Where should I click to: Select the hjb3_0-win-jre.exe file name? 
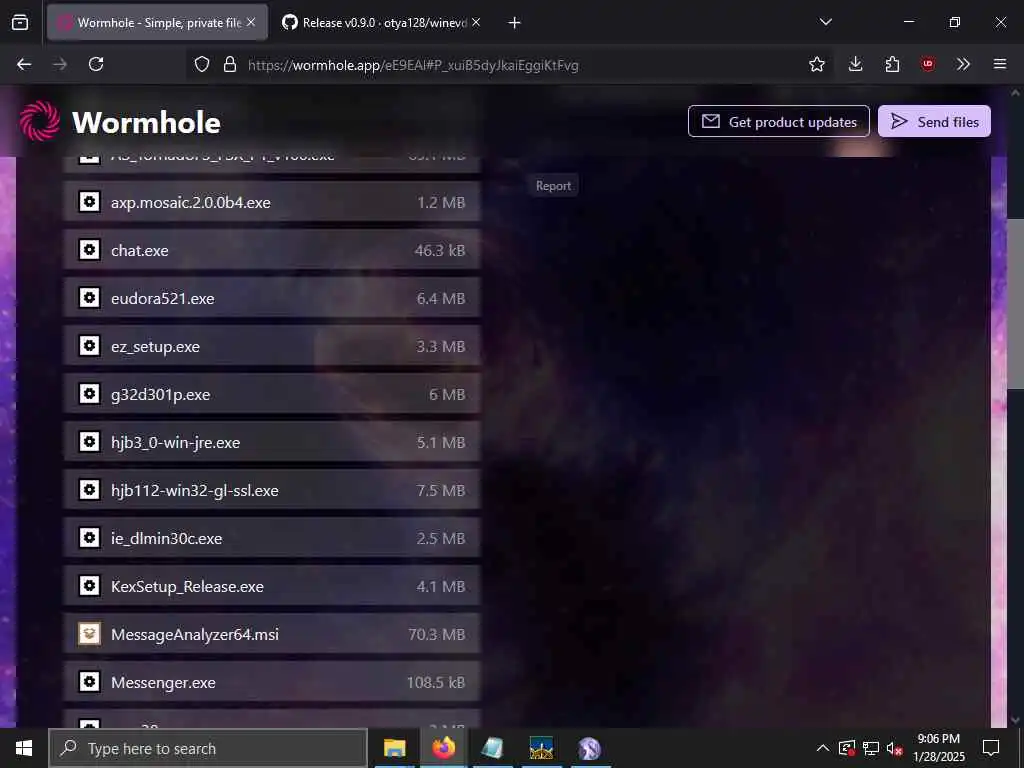(x=176, y=443)
